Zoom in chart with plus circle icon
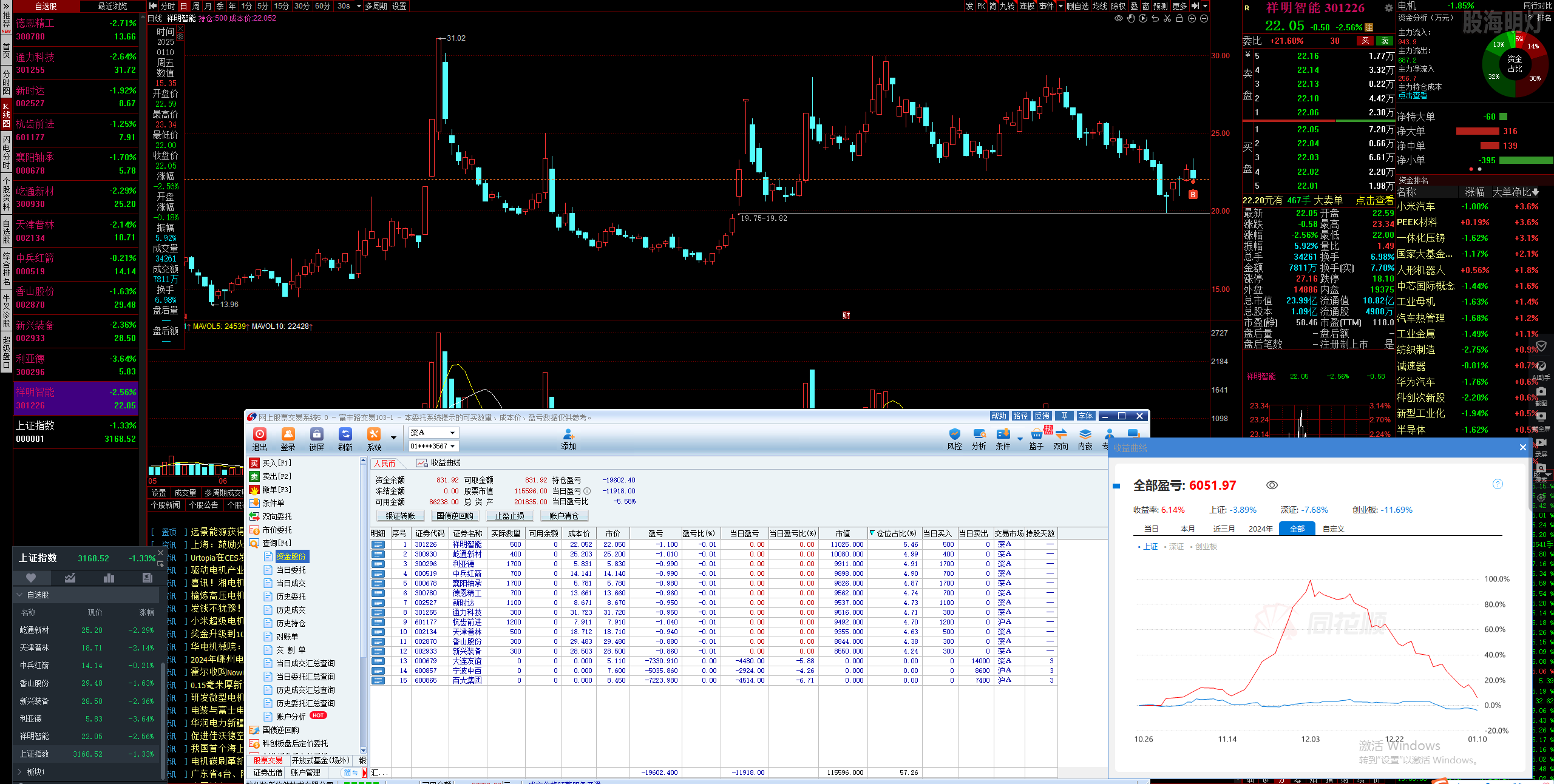The image size is (1554, 784). [1192, 19]
